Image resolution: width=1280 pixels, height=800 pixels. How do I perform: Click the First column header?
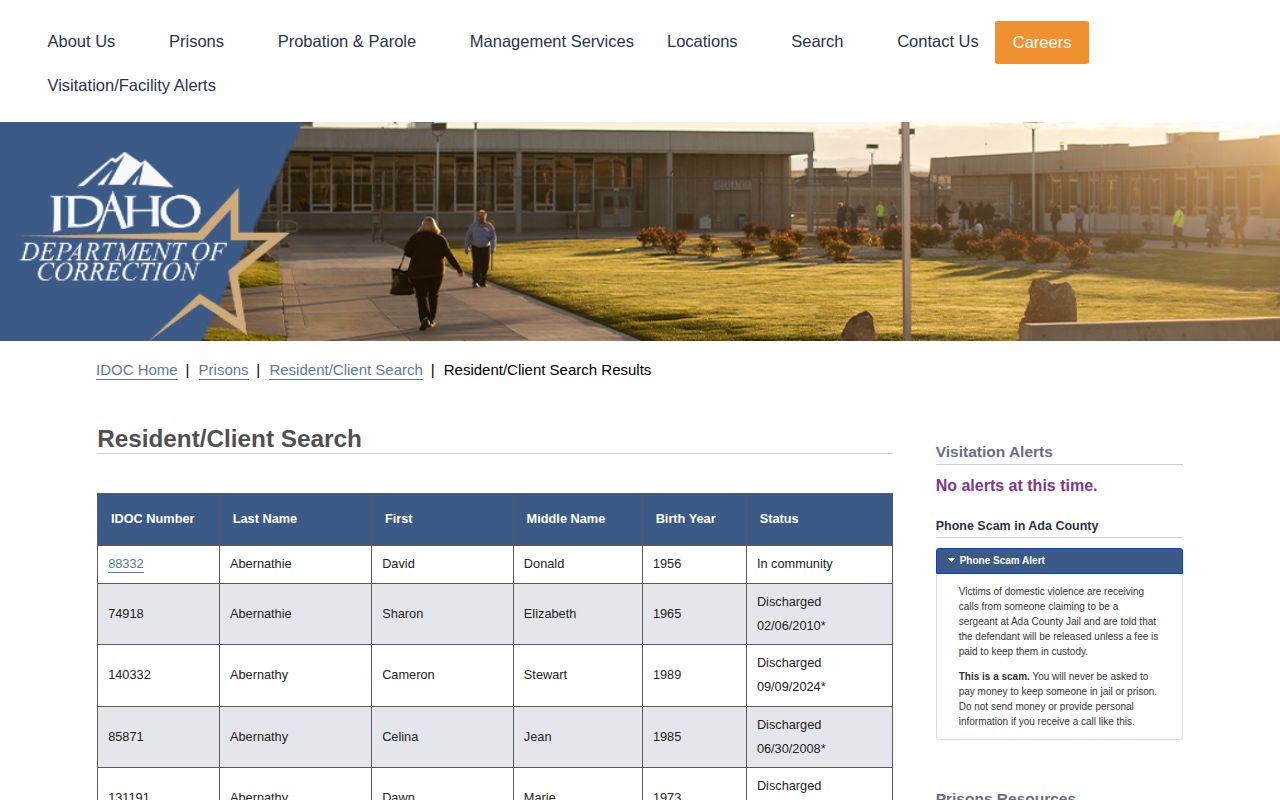[x=442, y=519]
